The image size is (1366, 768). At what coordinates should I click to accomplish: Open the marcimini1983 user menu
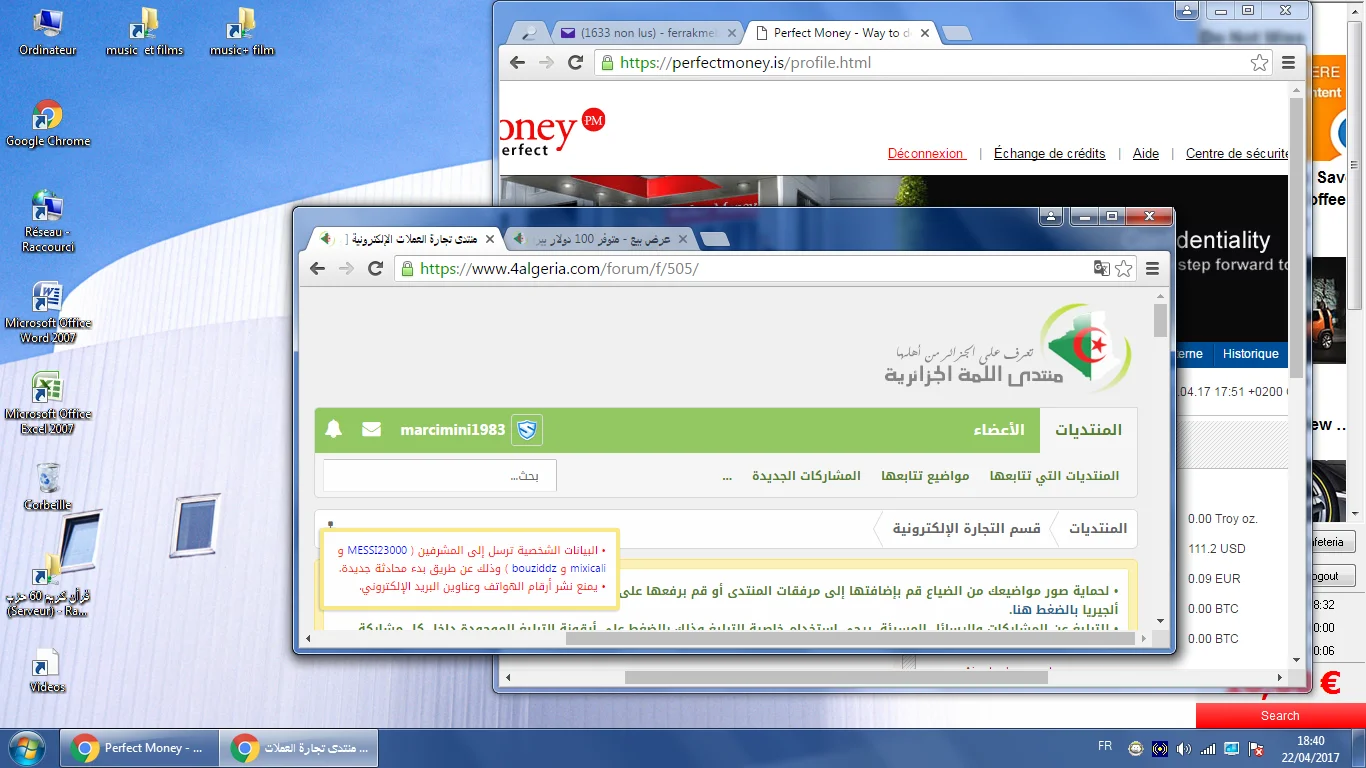[452, 430]
